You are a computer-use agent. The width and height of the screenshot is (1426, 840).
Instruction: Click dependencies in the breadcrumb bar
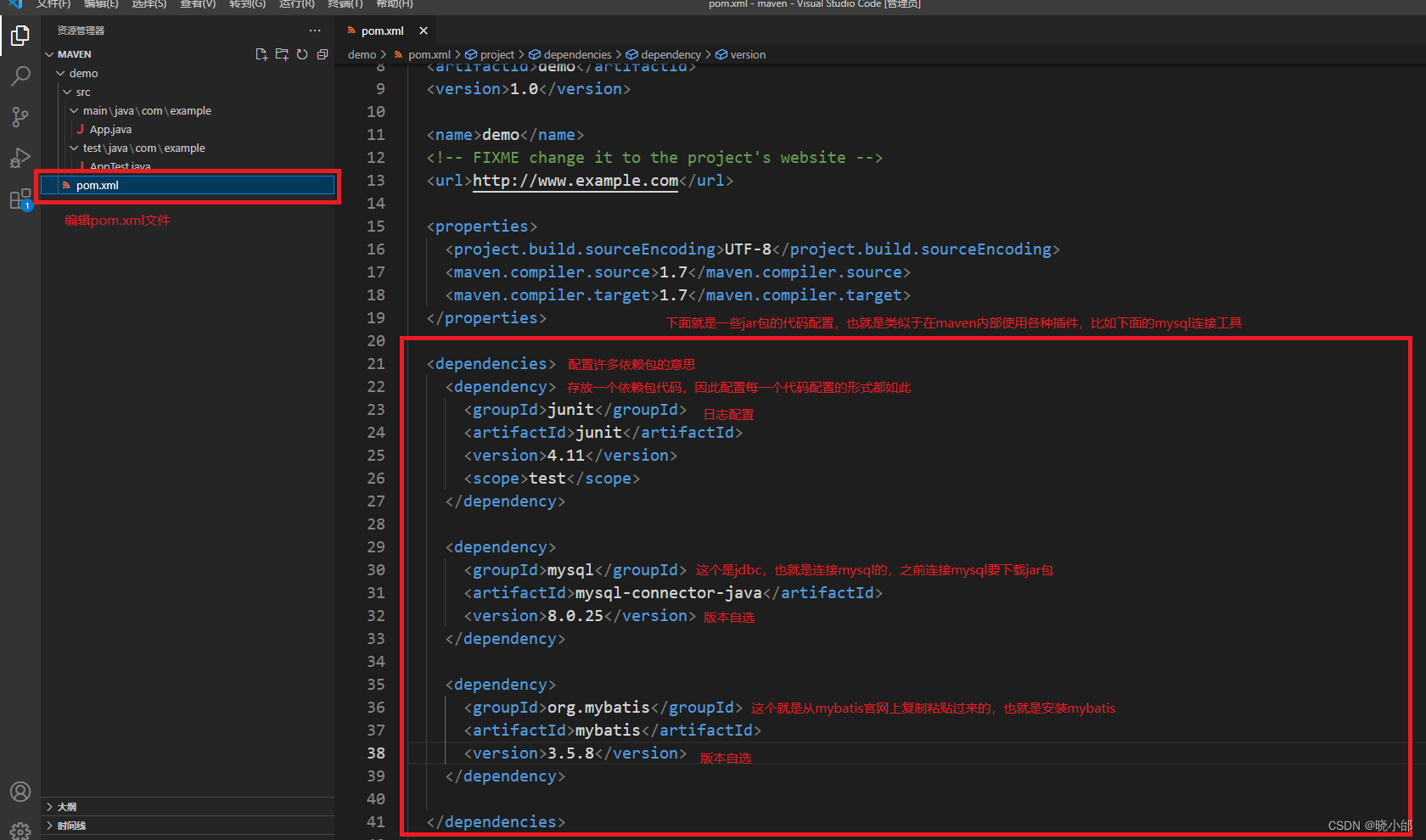click(578, 53)
